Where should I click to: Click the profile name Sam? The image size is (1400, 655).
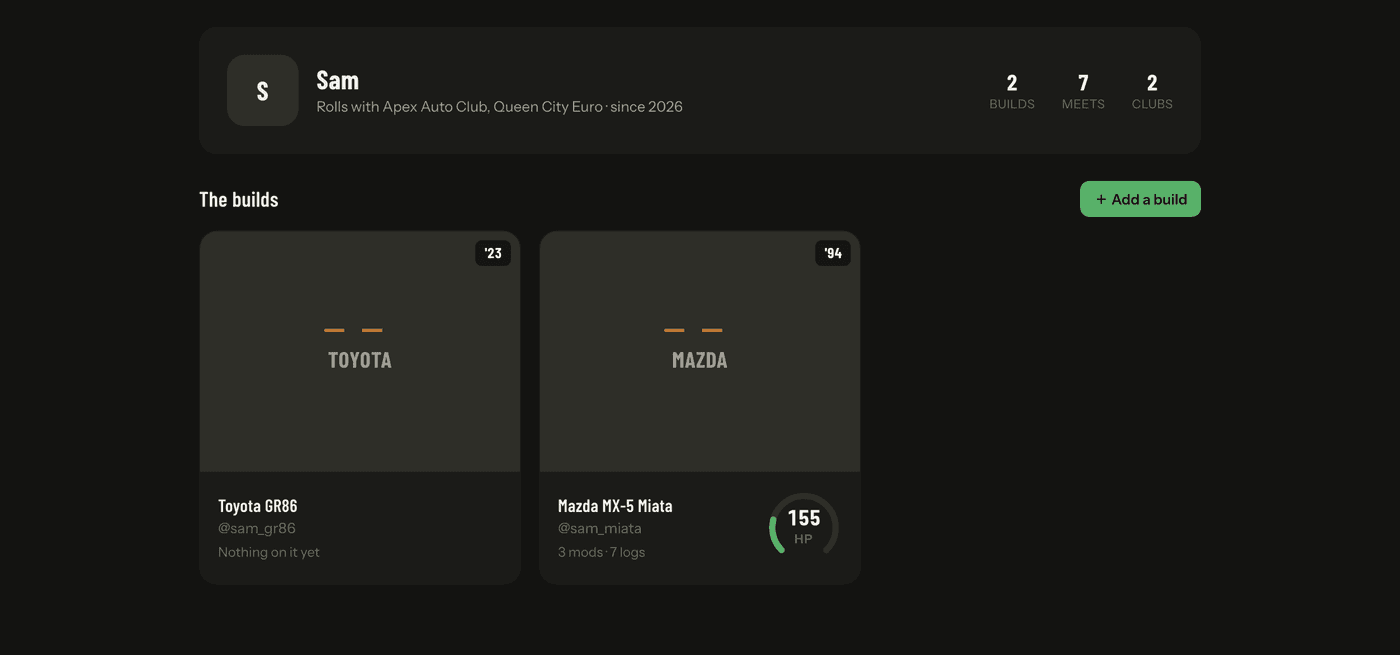coord(338,80)
